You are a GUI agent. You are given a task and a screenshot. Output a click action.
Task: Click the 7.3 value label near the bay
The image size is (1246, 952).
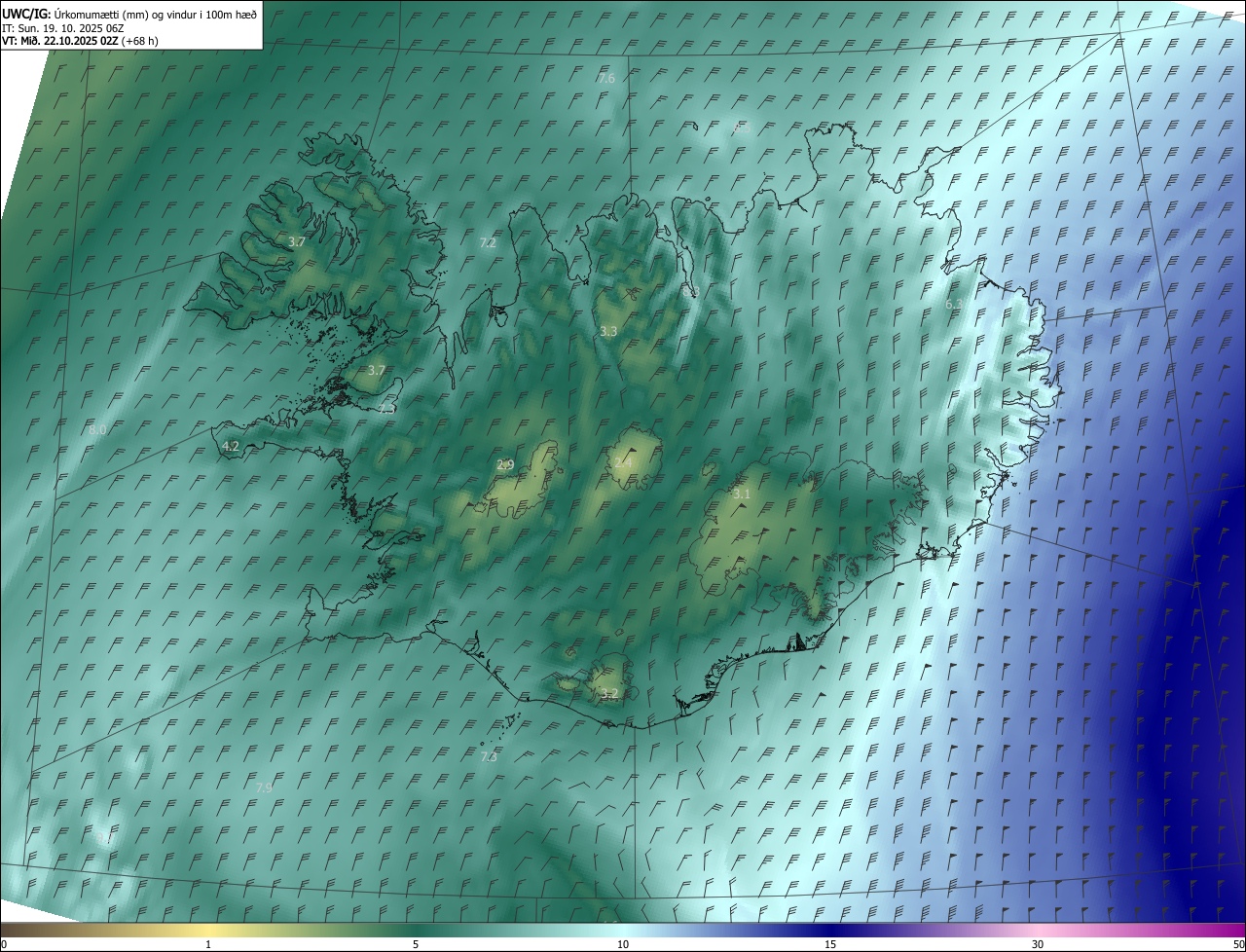[386, 409]
